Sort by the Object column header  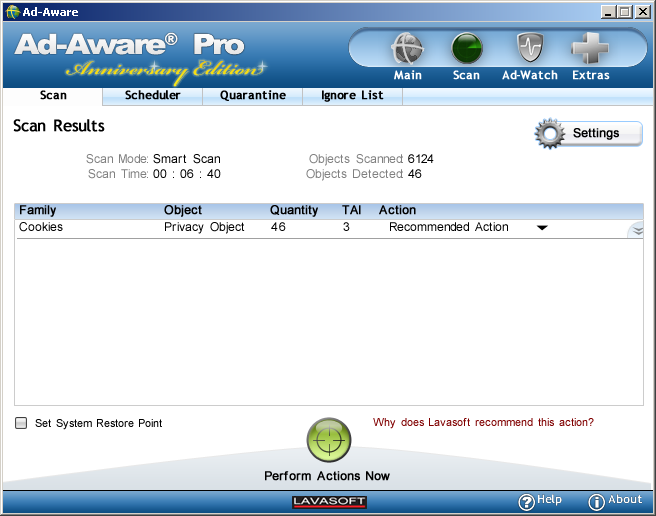pyautogui.click(x=183, y=210)
